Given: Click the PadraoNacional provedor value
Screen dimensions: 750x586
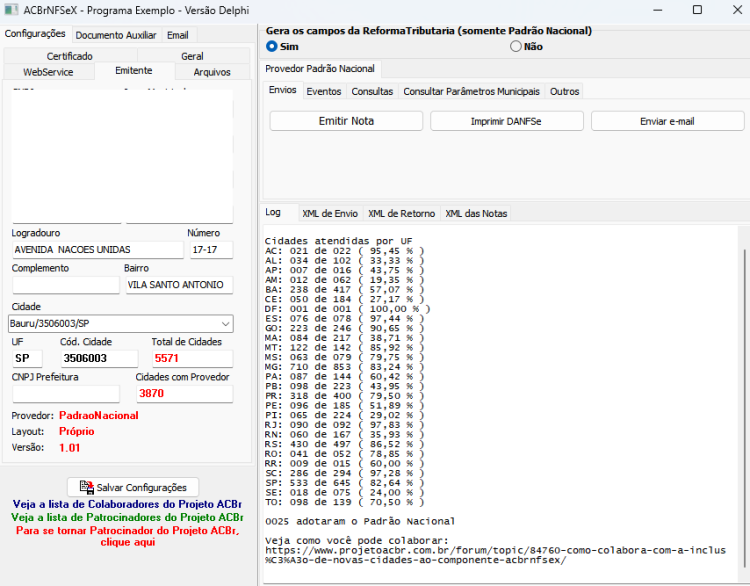Looking at the screenshot, I should pyautogui.click(x=99, y=415).
